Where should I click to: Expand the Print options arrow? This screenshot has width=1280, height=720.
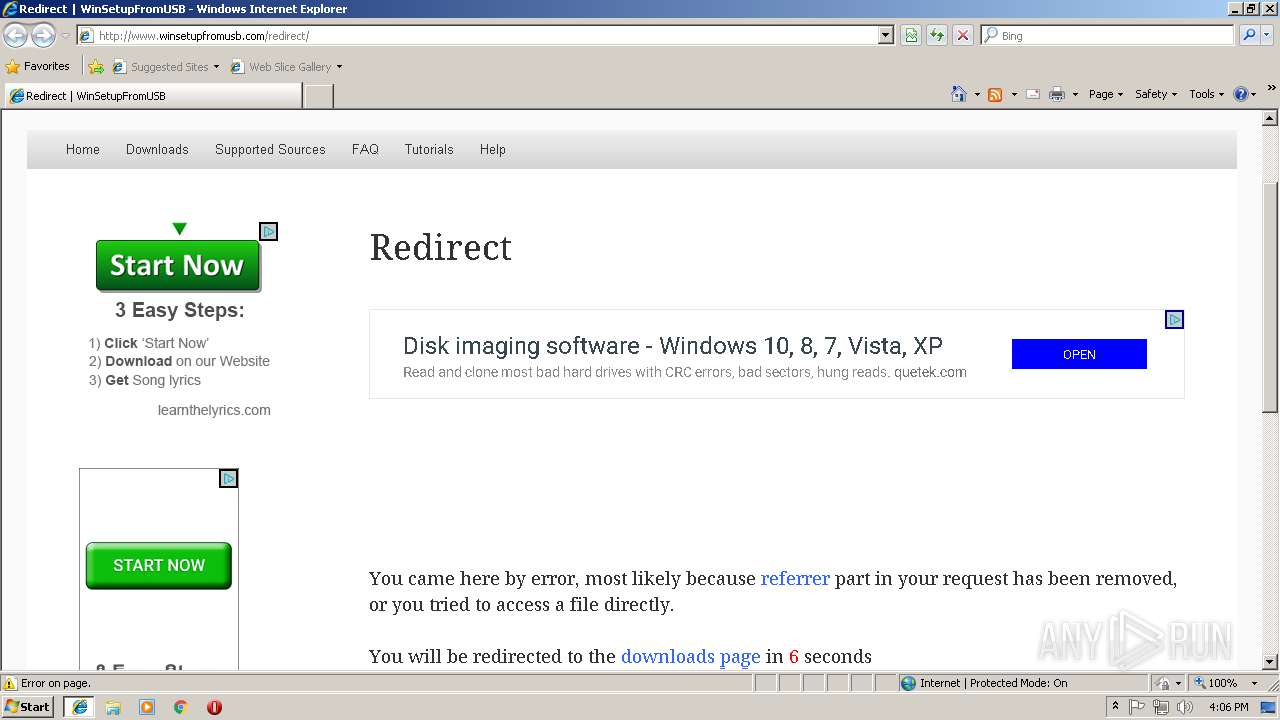pos(1075,94)
